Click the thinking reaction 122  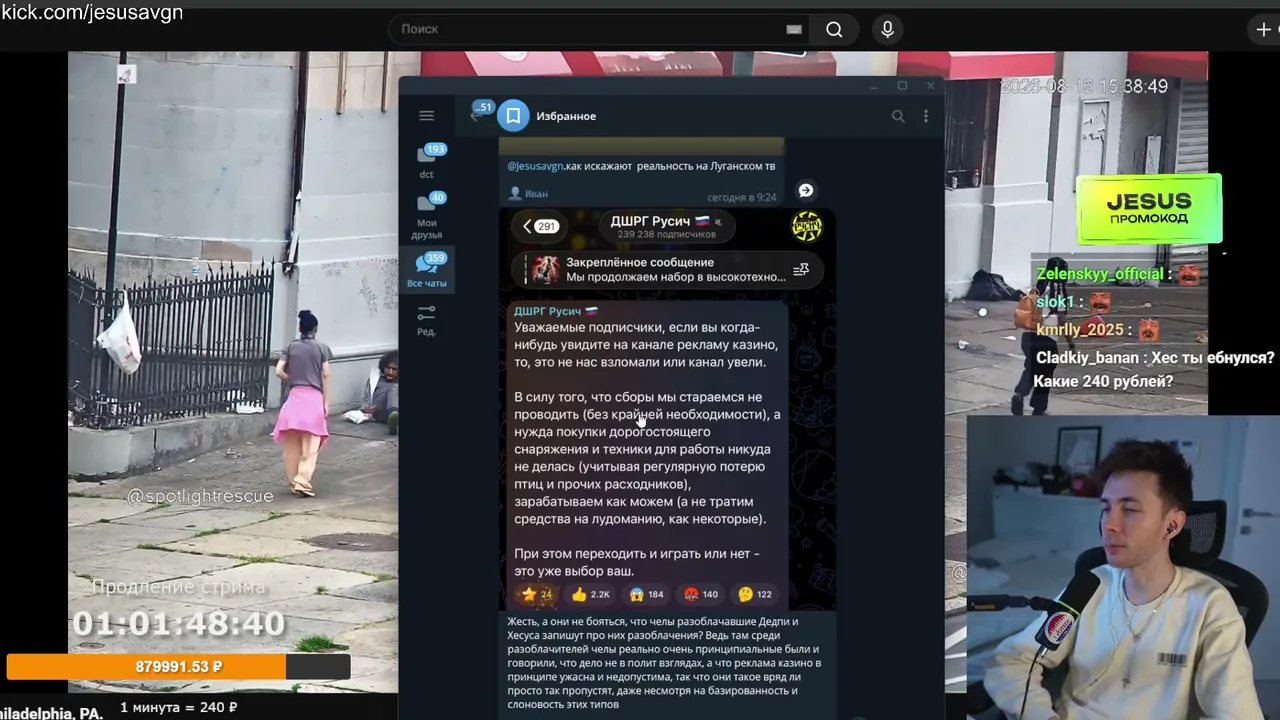755,594
